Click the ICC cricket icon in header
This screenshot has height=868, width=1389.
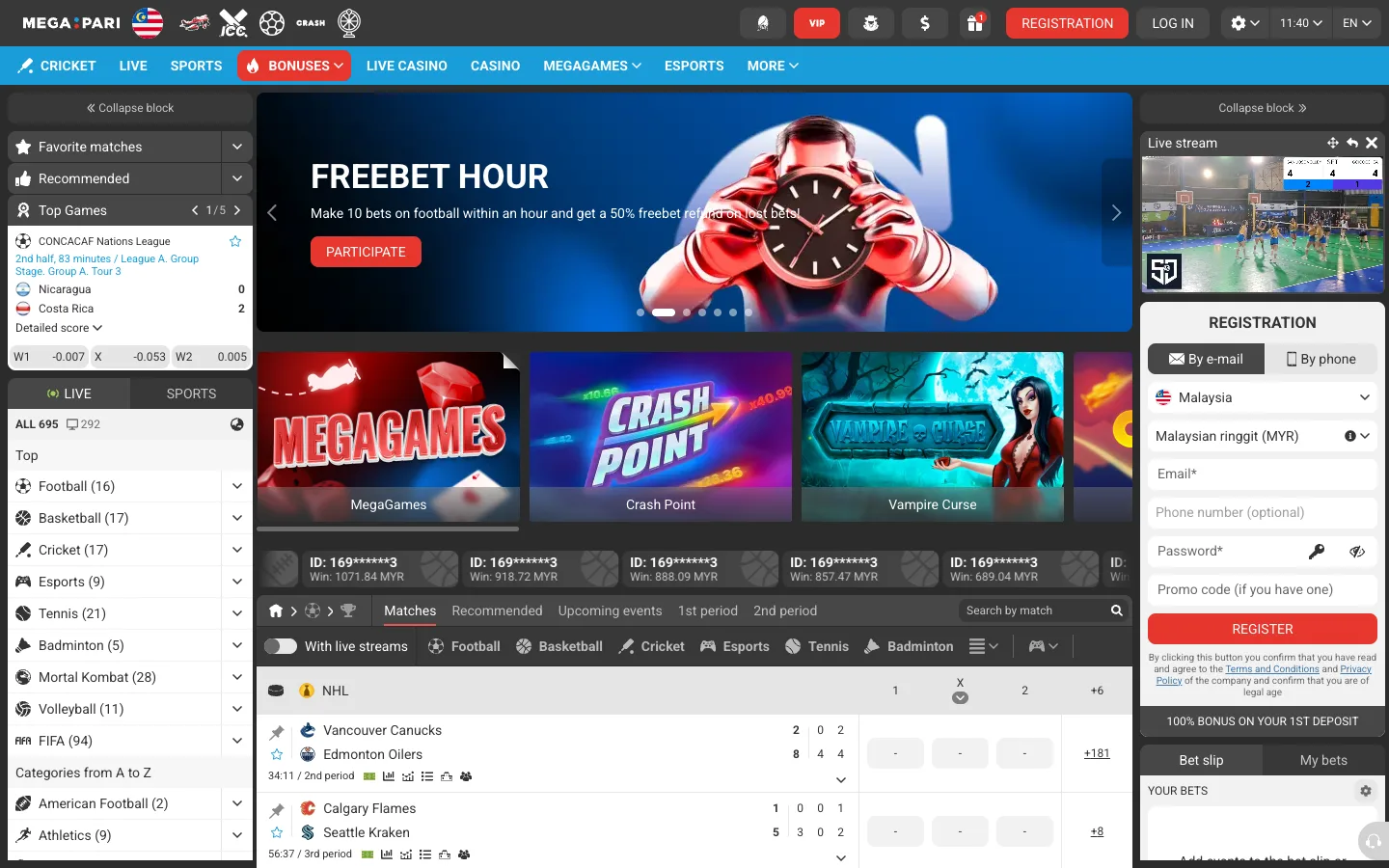(x=233, y=23)
